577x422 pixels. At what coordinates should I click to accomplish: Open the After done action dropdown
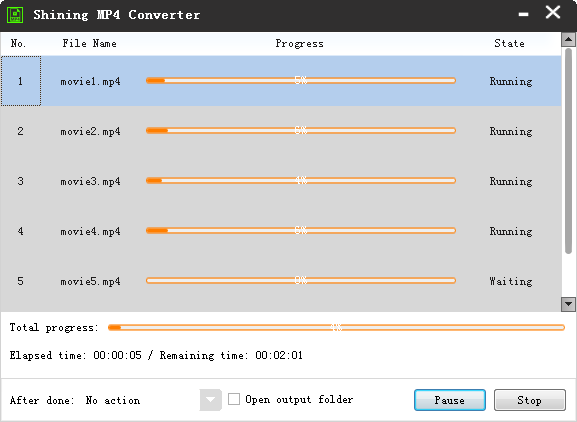click(x=210, y=400)
